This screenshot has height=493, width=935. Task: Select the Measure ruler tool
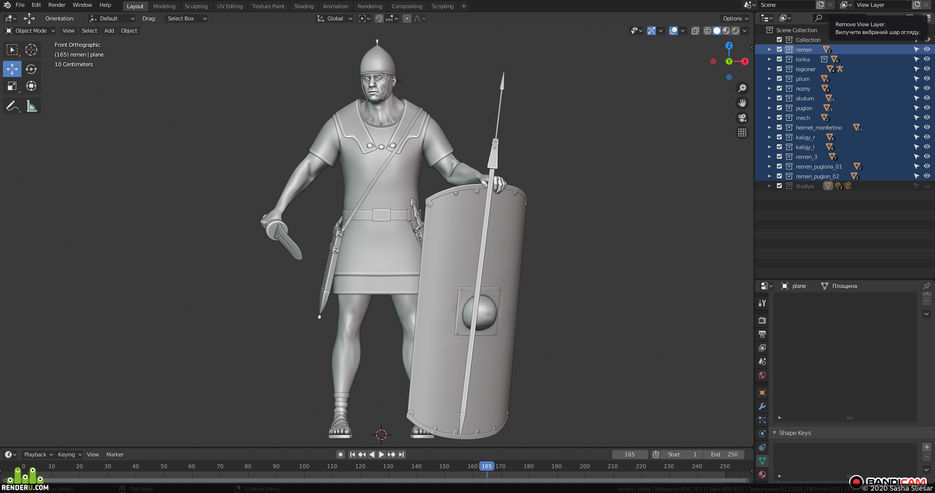pyautogui.click(x=31, y=107)
